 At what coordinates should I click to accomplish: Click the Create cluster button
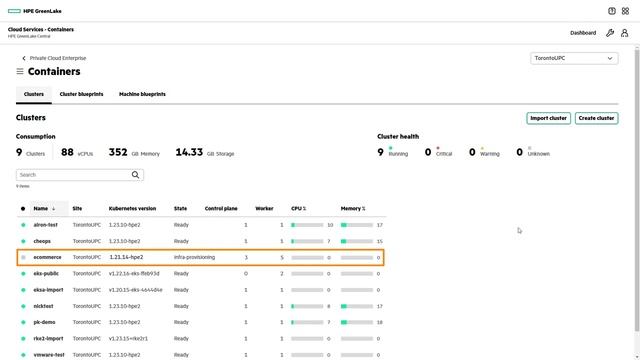tap(596, 118)
